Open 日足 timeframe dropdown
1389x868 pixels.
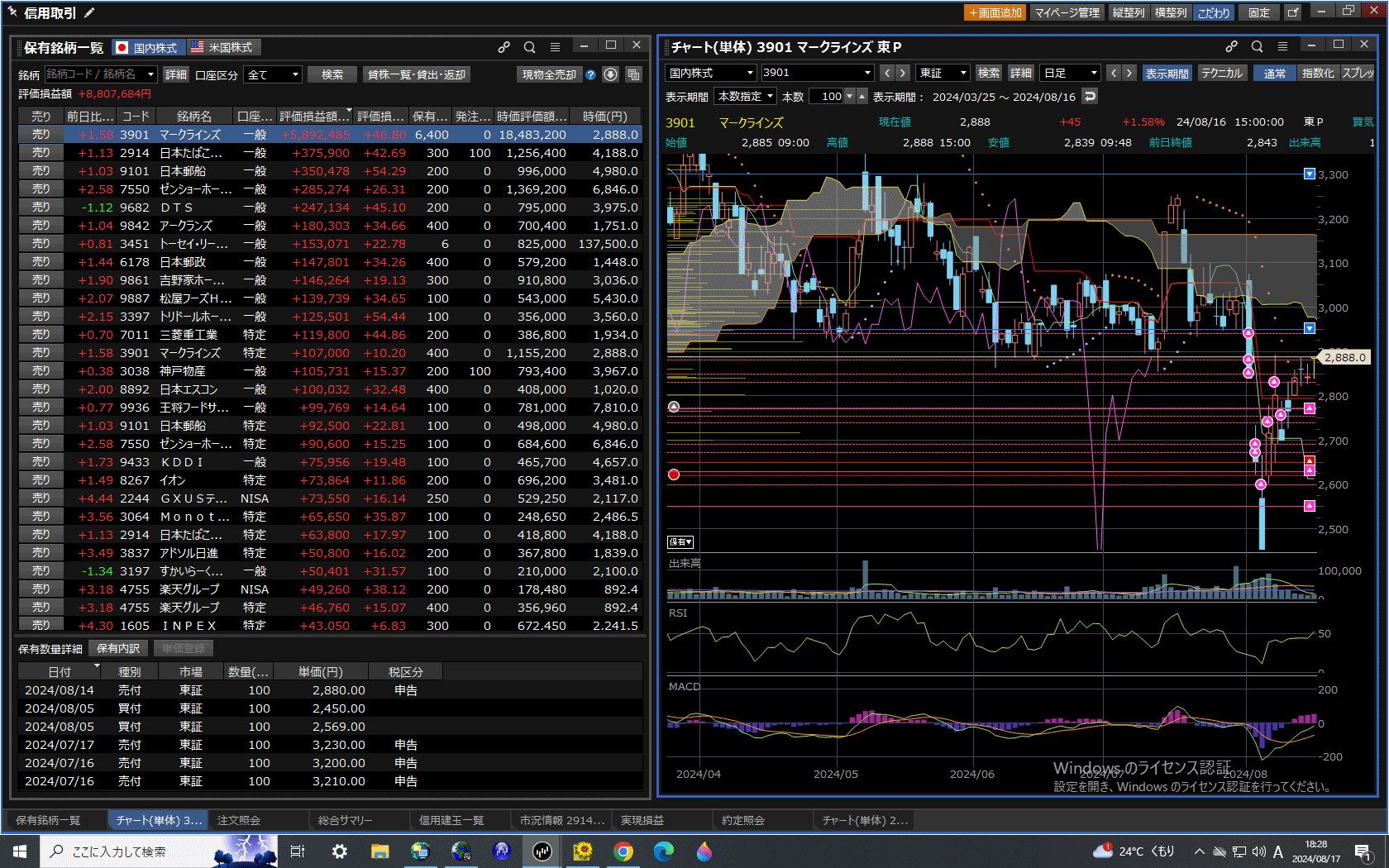click(x=1071, y=73)
